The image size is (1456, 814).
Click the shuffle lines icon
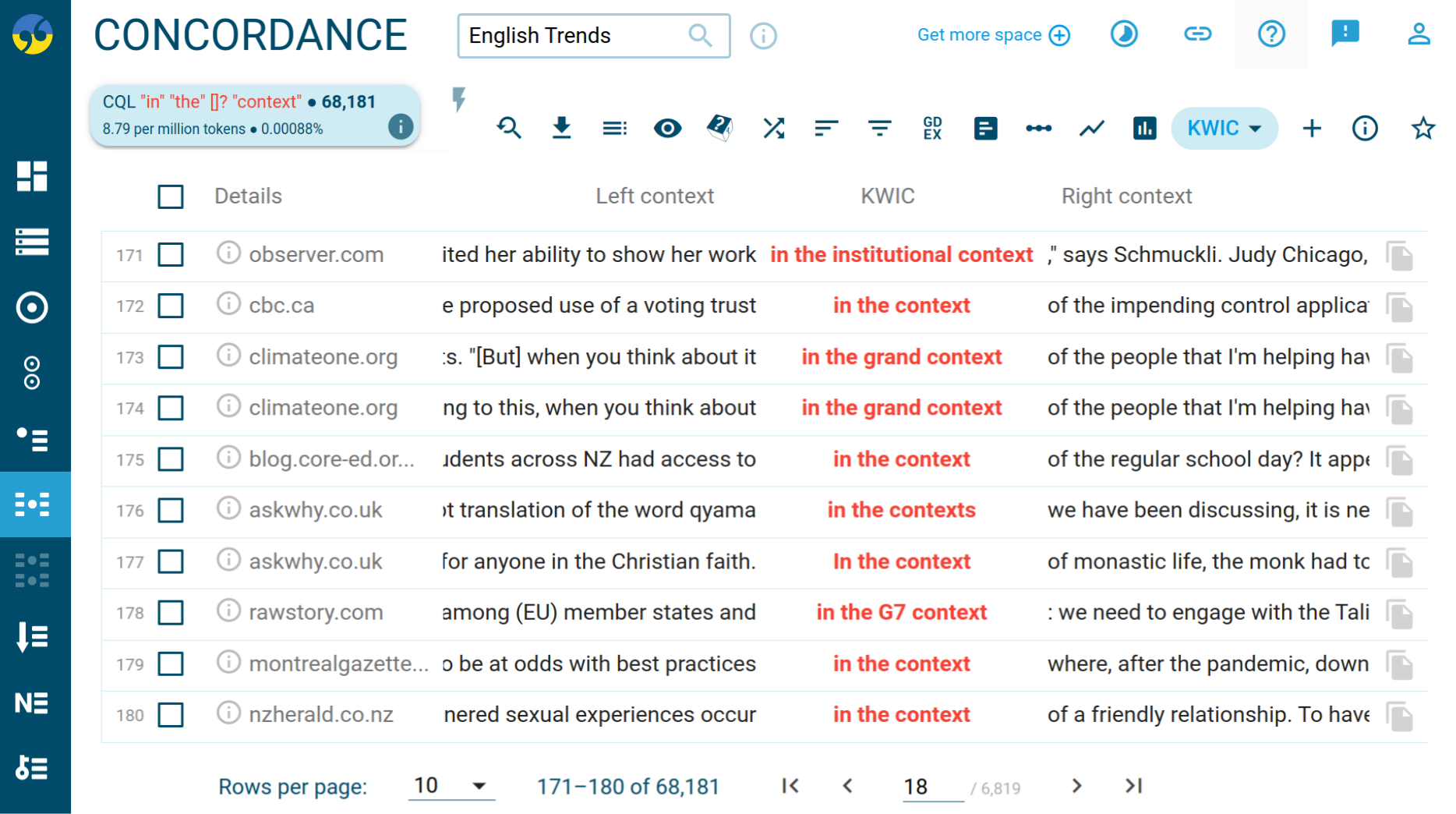point(773,128)
